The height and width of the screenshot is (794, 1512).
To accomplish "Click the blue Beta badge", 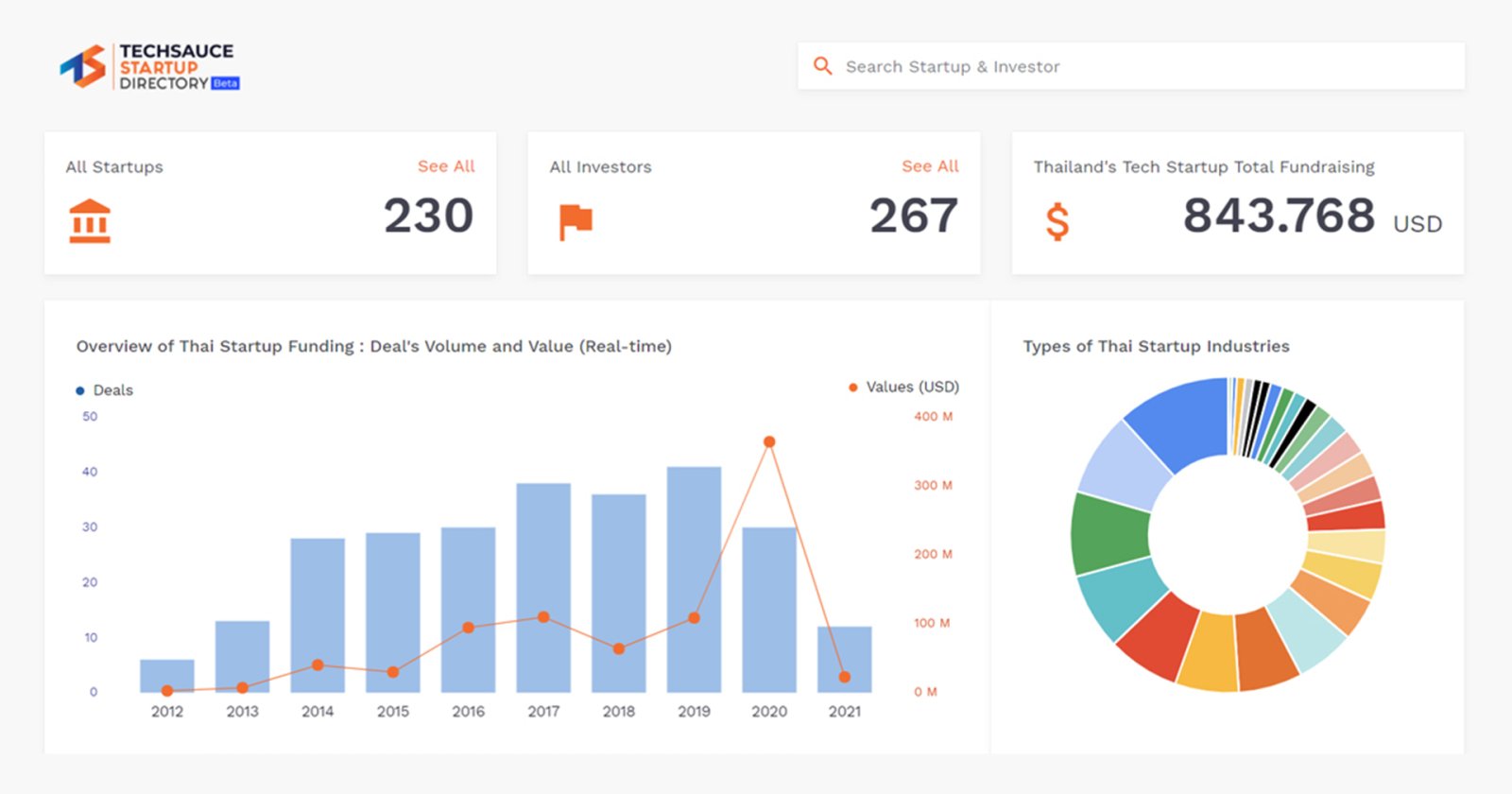I will (x=226, y=83).
